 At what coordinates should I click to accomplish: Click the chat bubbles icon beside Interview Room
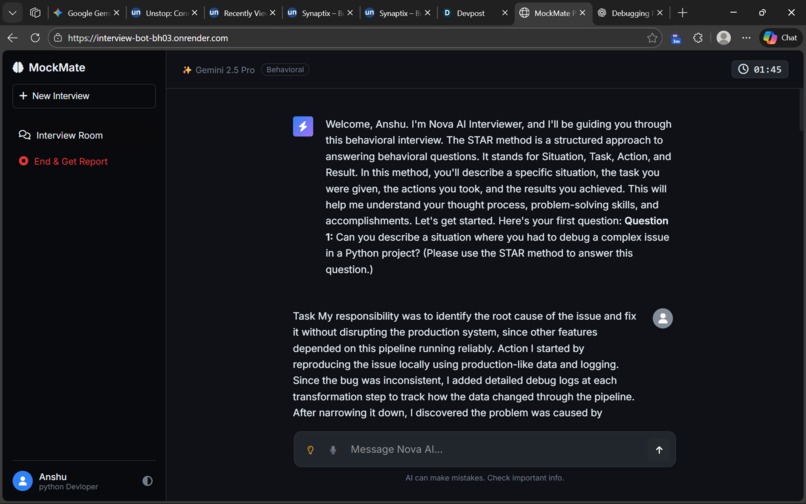(x=24, y=135)
